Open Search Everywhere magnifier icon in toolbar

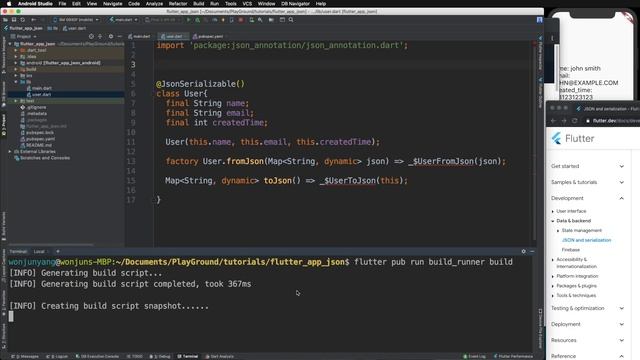click(291, 20)
